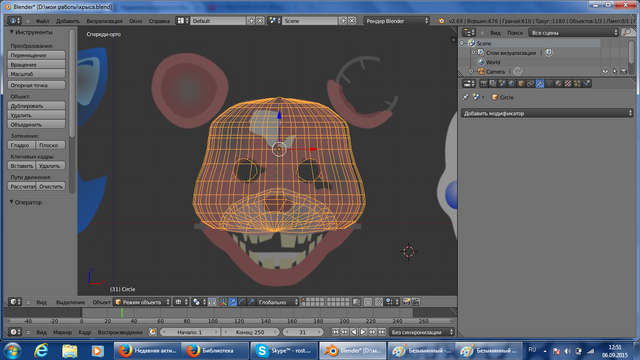640x360 pixels.
Task: Click the current frame 31 field
Action: 303,332
